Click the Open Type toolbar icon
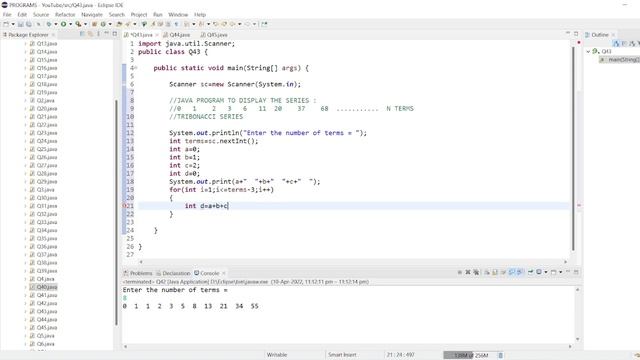 (x=119, y=24)
